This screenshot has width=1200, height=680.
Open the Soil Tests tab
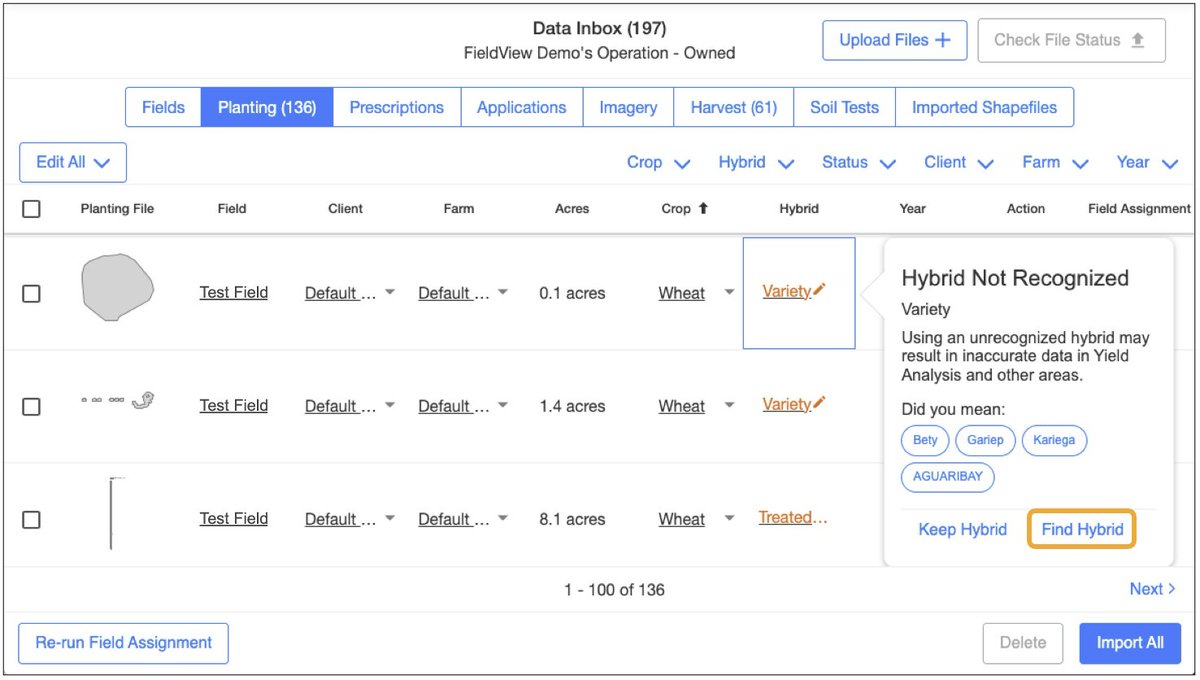pos(844,107)
